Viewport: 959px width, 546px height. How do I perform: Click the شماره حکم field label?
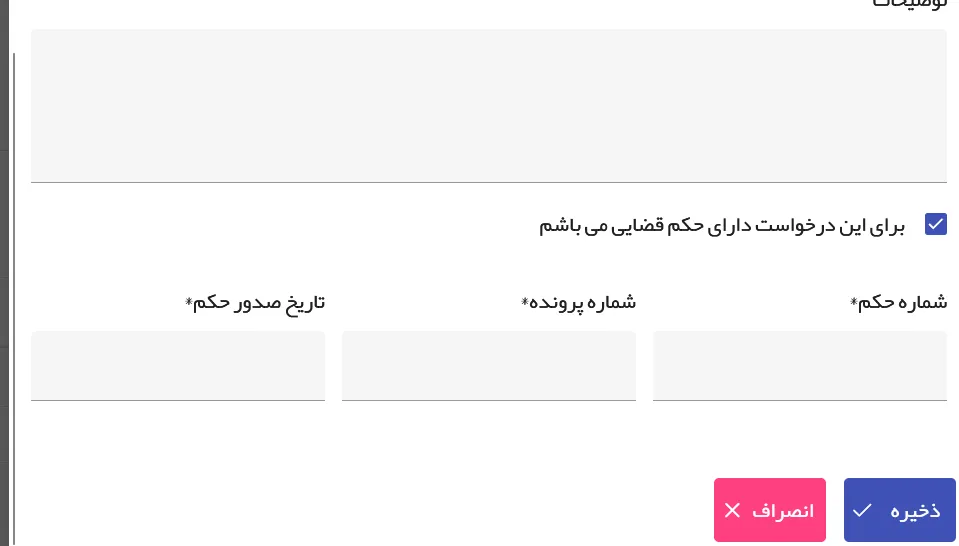tap(902, 302)
